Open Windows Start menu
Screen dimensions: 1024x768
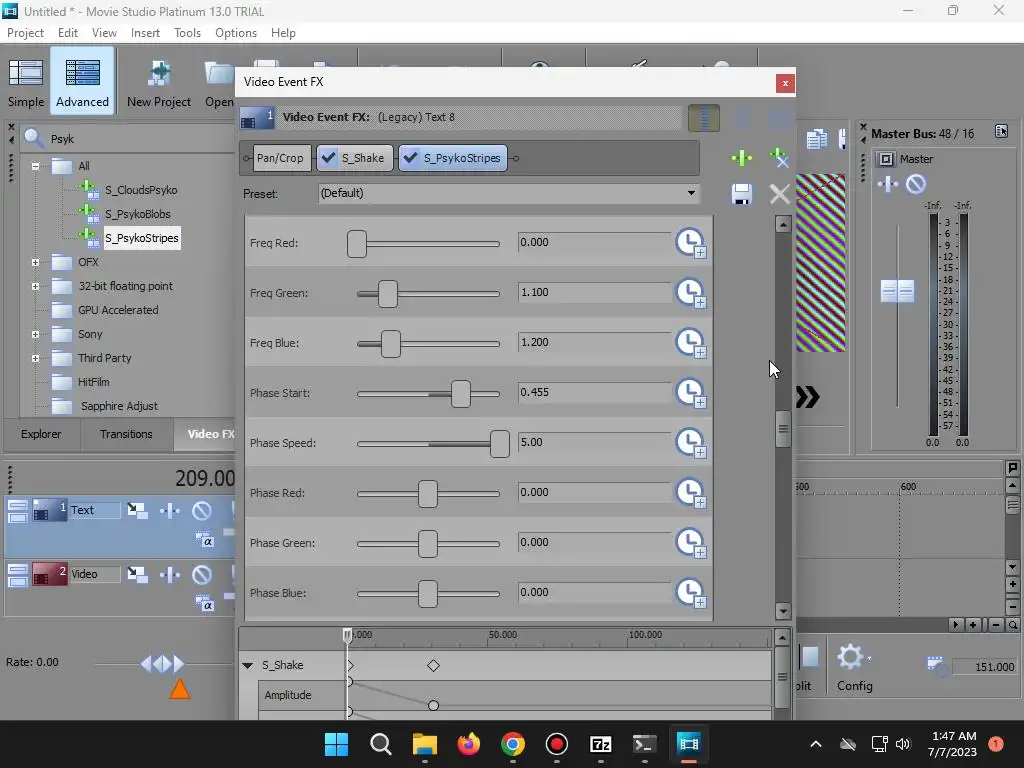[336, 744]
